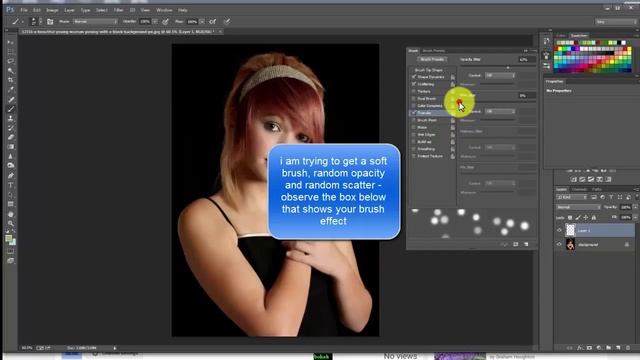The image size is (640, 360).
Task: Uncheck the Scattering checkbox
Action: [x=414, y=84]
